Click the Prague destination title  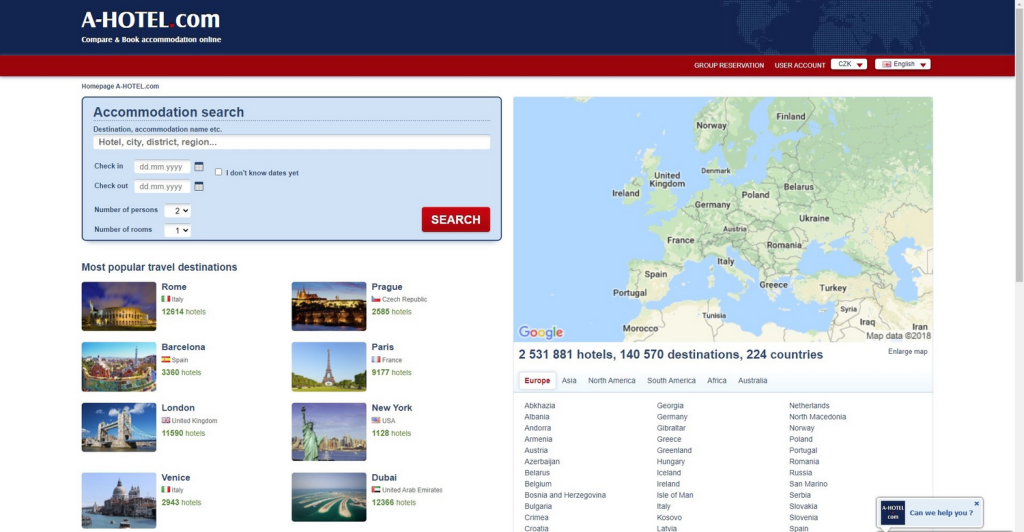387,287
